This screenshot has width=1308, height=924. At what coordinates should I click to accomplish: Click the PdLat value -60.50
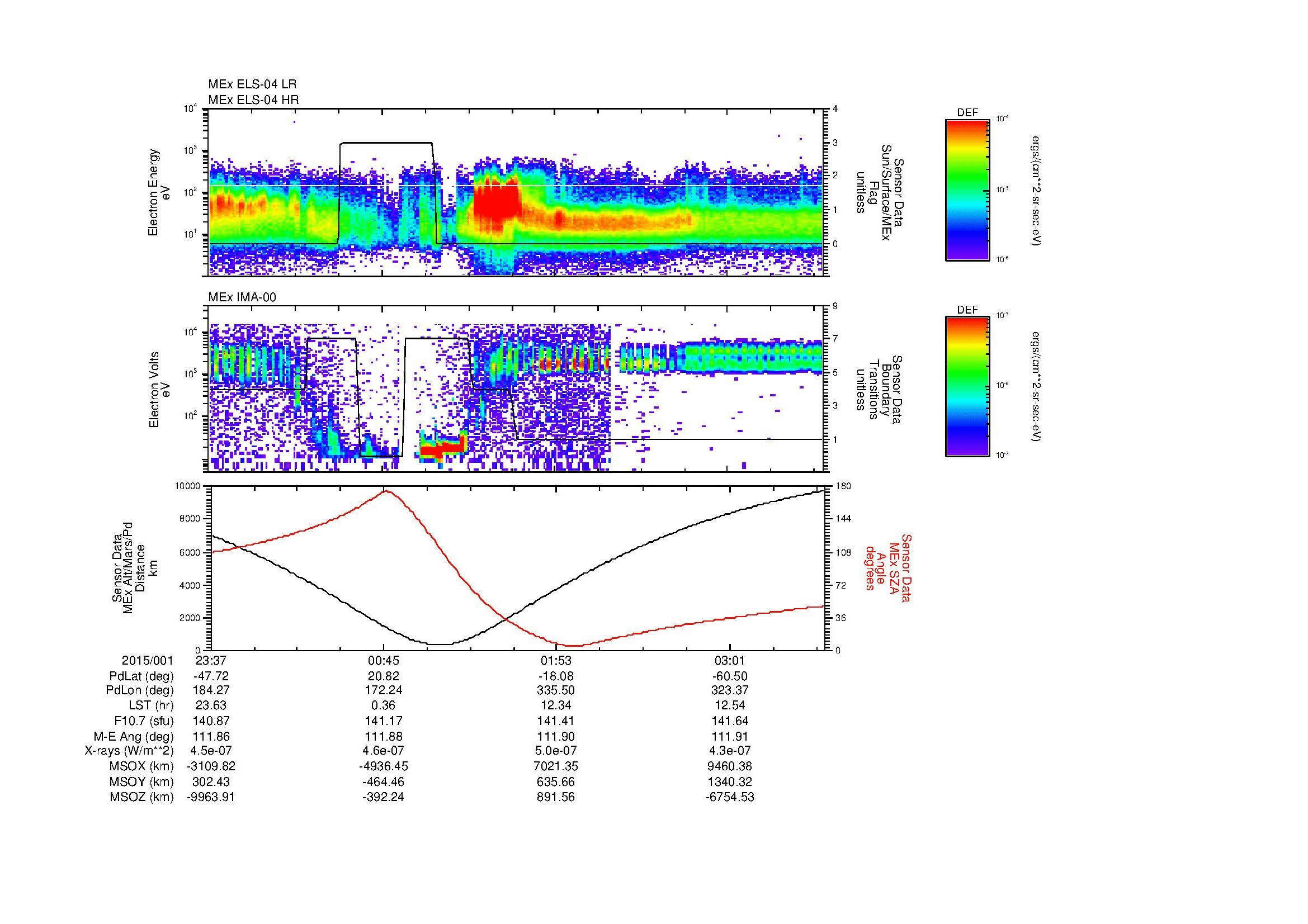point(730,676)
